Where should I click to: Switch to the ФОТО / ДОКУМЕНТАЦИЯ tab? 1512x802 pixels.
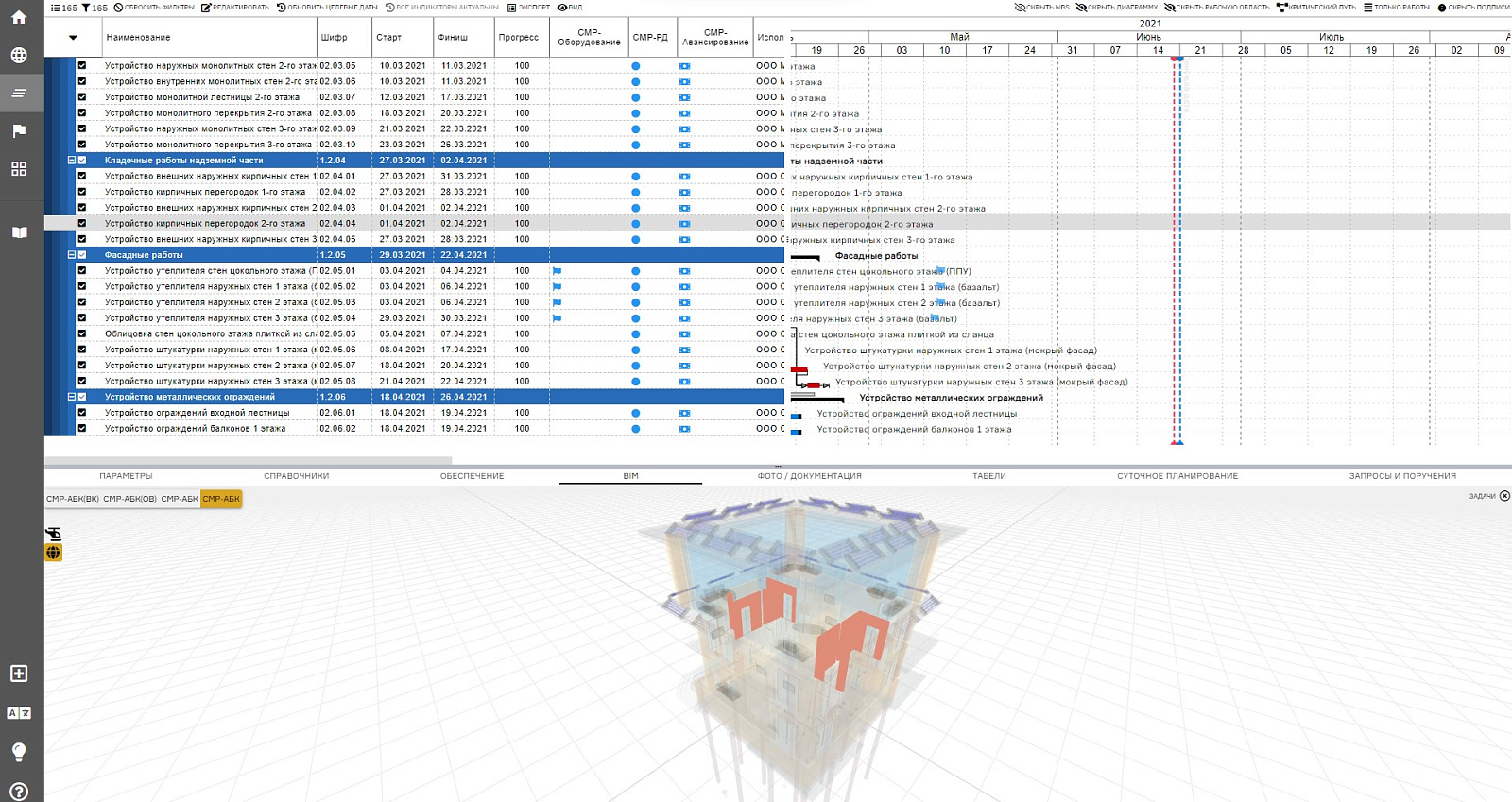(x=810, y=476)
